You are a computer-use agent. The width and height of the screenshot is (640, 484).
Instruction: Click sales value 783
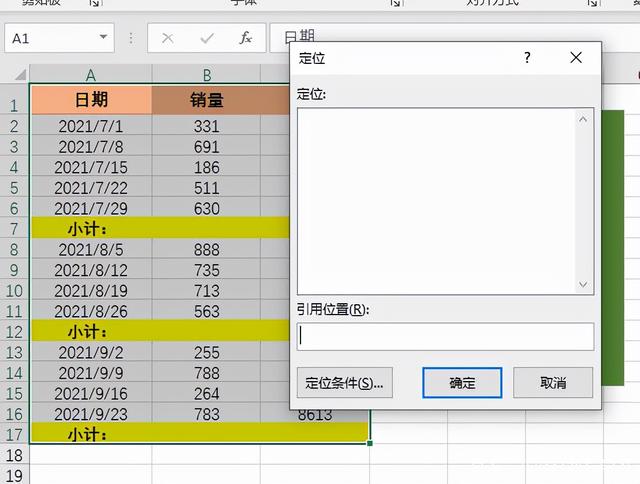point(207,414)
